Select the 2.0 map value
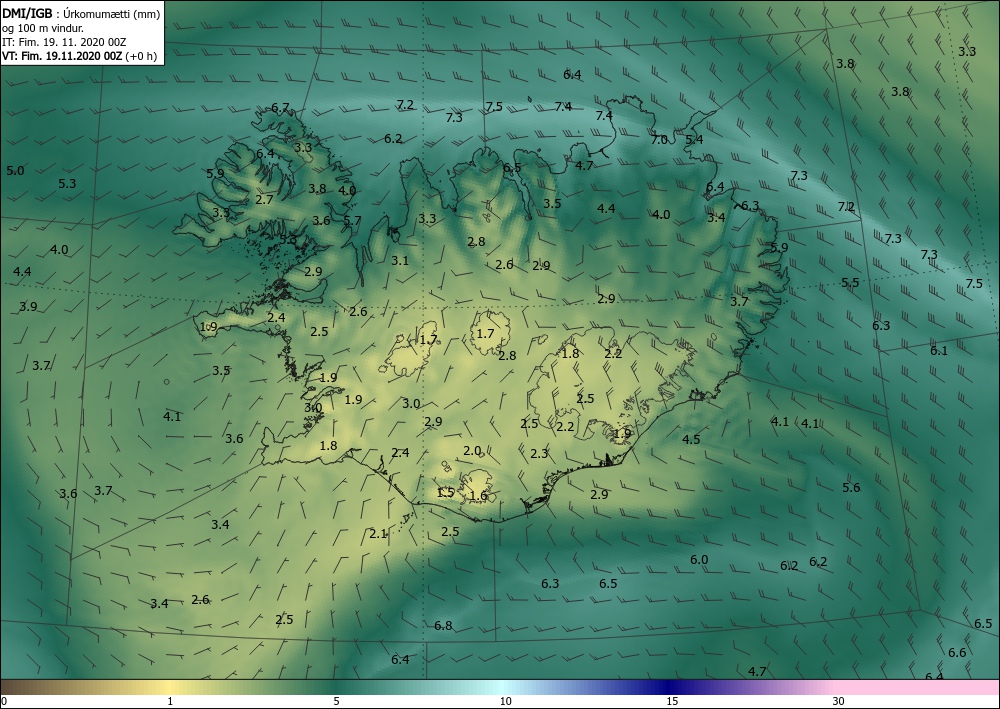This screenshot has width=1000, height=709. (x=472, y=450)
